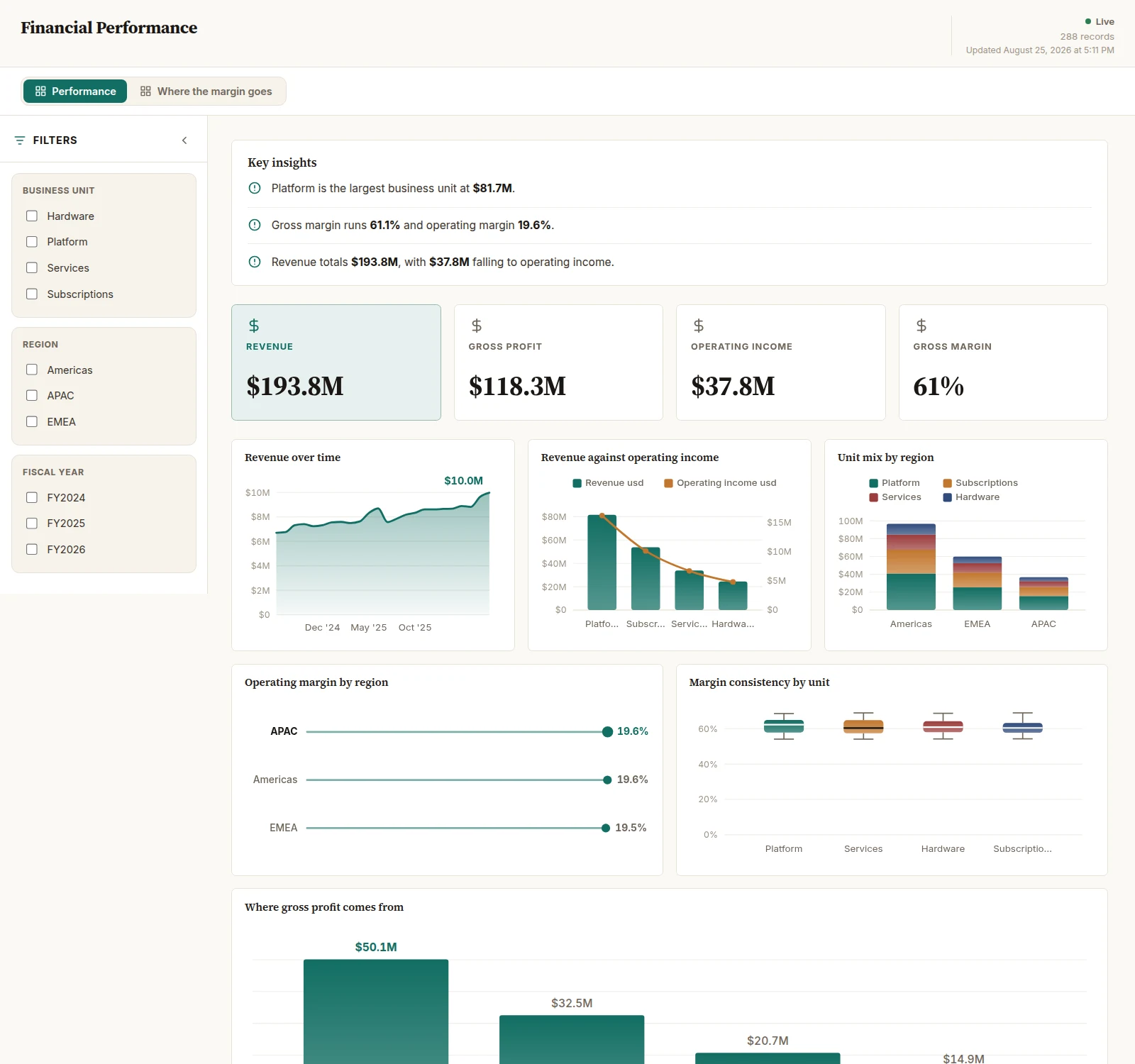This screenshot has height=1064, width=1135.
Task: Toggle Hardware legend swatch in Unit mix
Action: (x=947, y=497)
